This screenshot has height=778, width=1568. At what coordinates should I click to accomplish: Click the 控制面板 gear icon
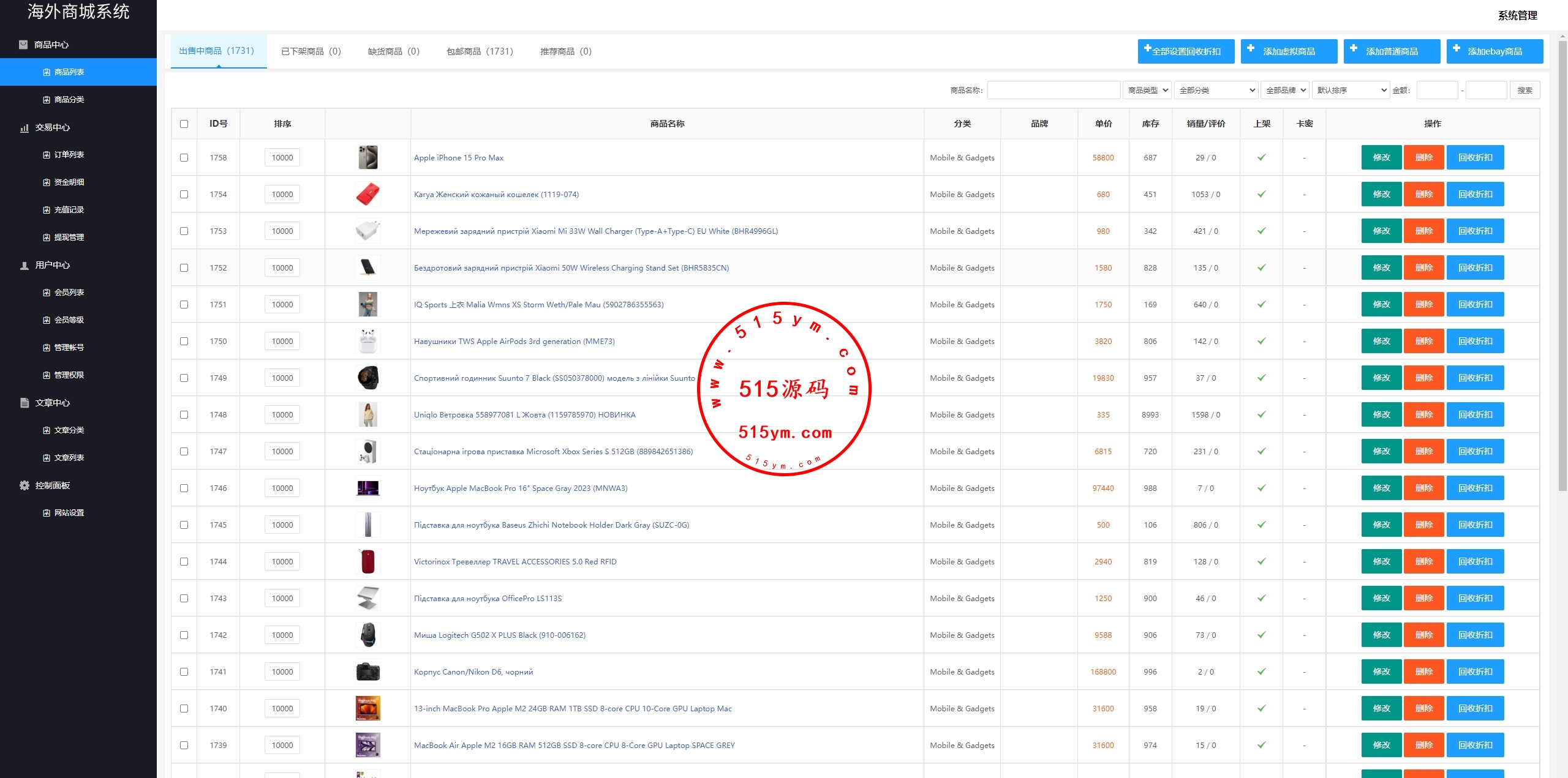[x=24, y=485]
